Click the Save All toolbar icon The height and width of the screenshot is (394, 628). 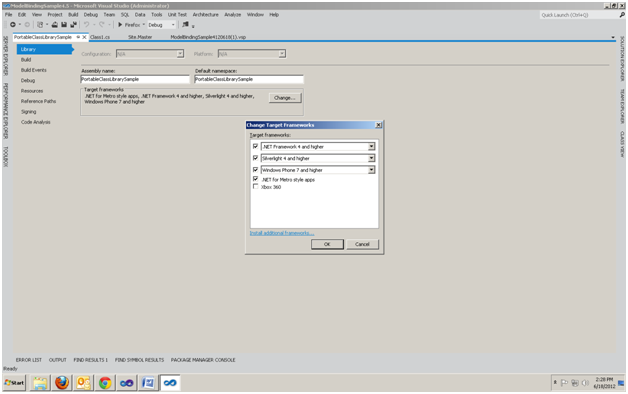point(74,25)
